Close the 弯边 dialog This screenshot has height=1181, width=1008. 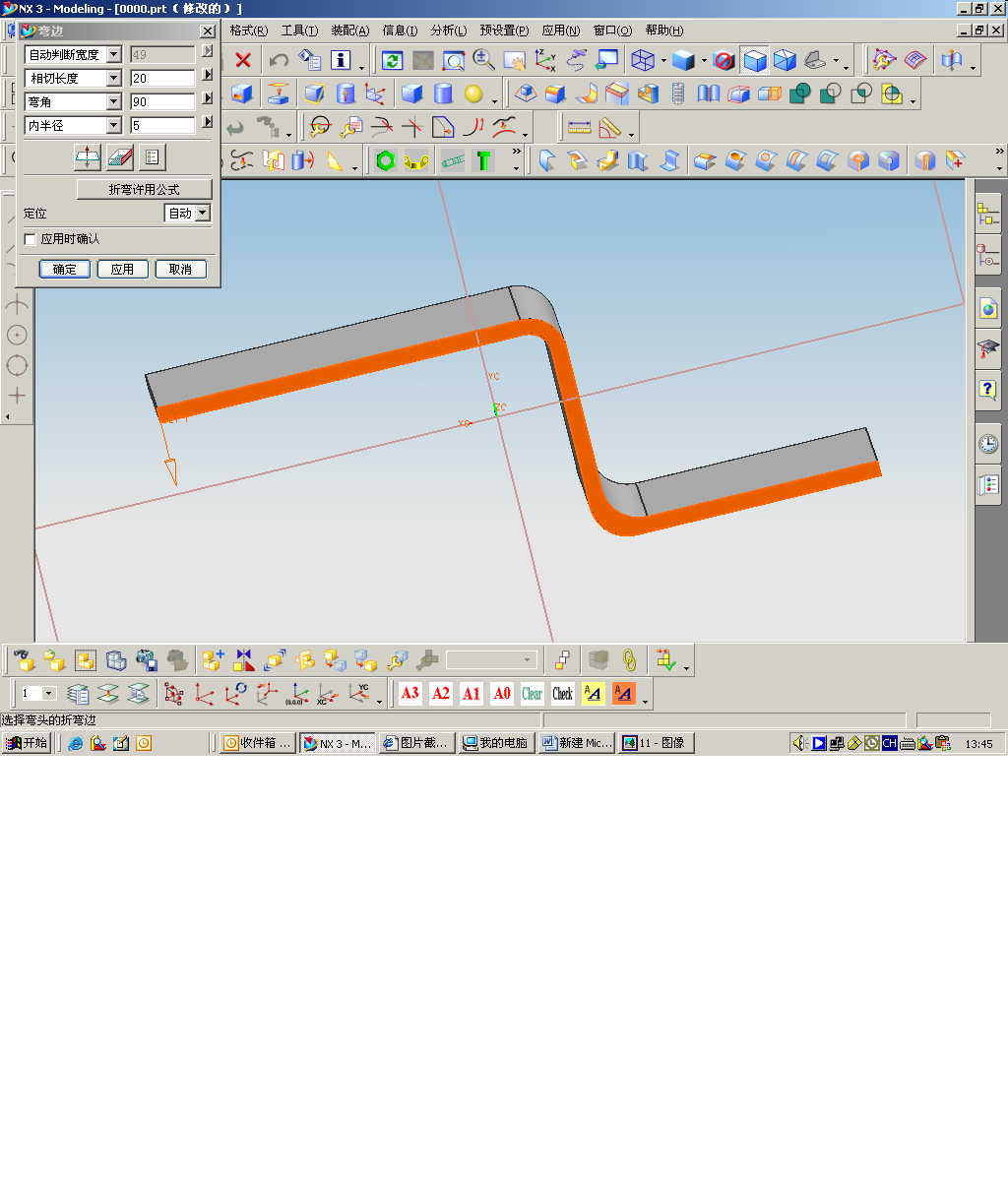207,31
